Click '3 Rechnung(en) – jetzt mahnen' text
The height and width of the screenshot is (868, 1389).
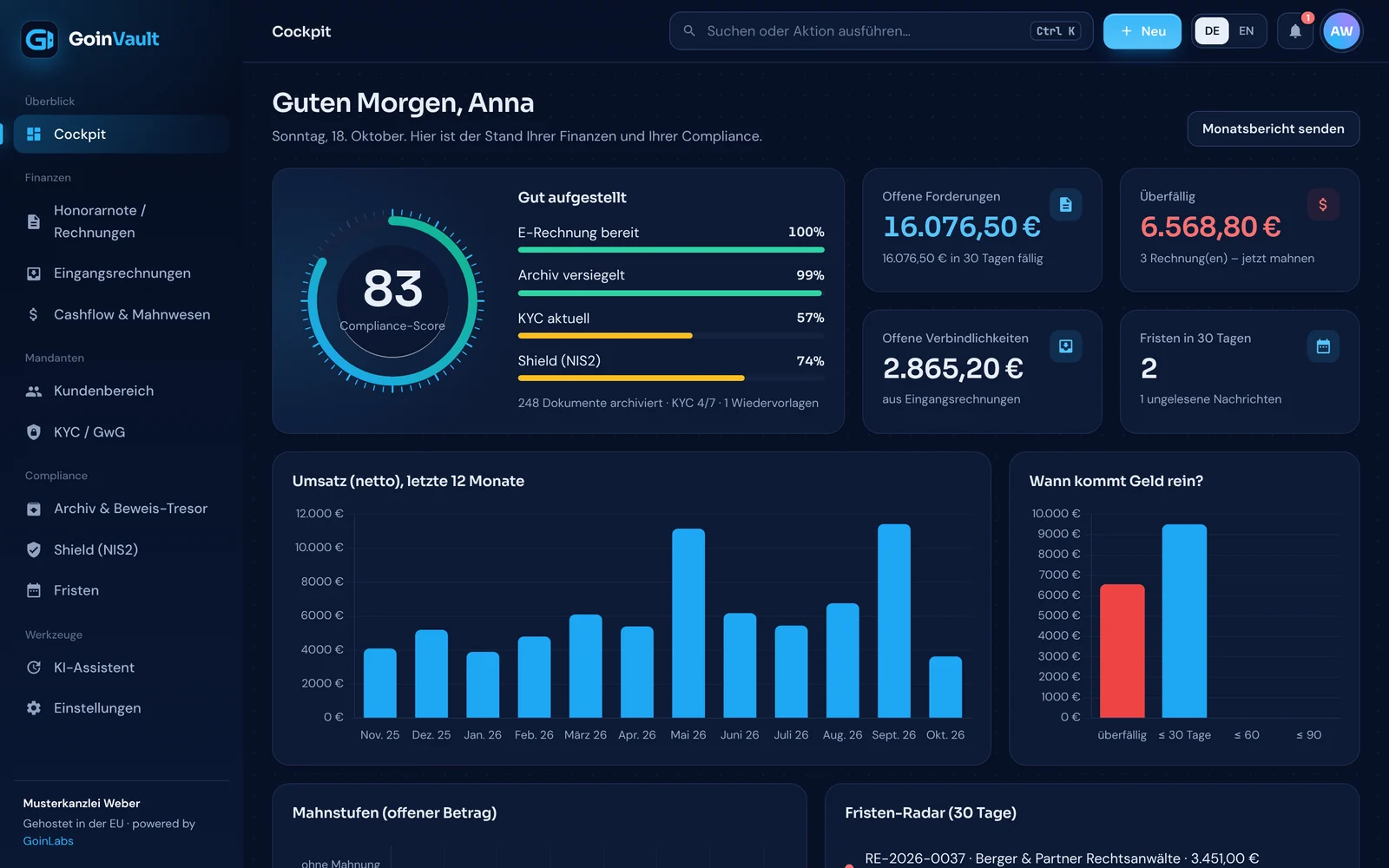[1227, 259]
